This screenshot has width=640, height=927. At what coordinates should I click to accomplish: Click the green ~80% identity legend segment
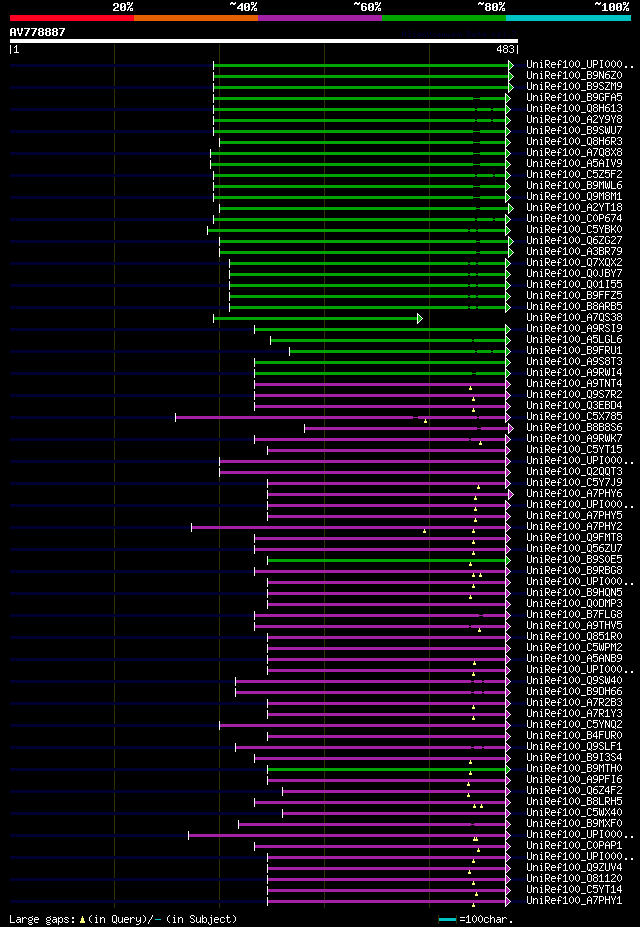click(x=444, y=18)
